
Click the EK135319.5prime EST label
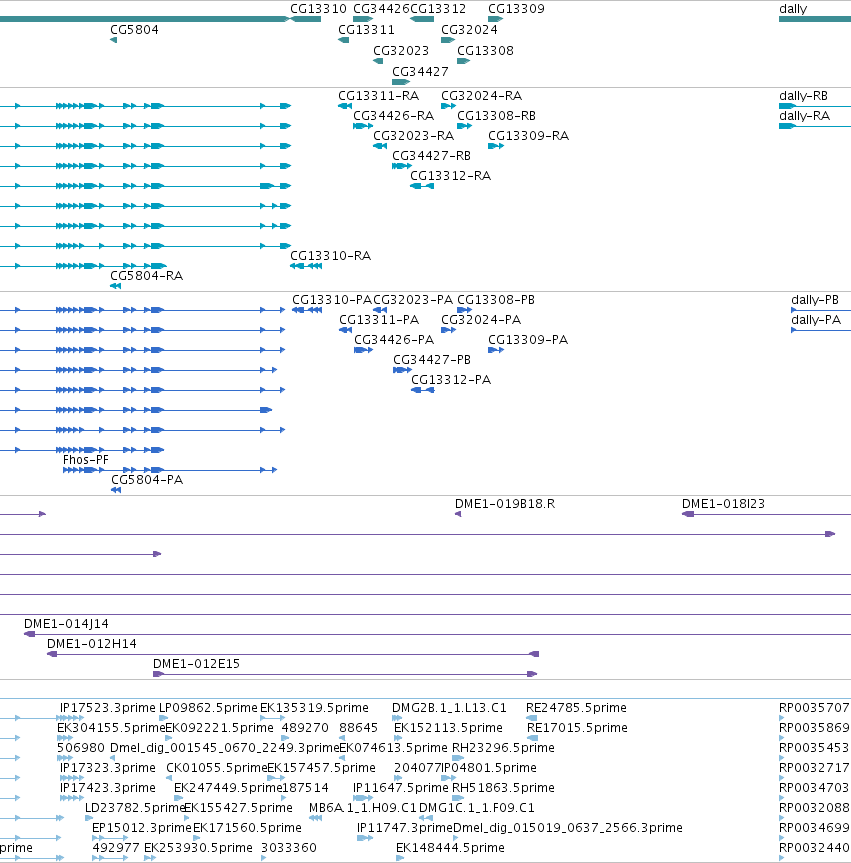(x=314, y=708)
